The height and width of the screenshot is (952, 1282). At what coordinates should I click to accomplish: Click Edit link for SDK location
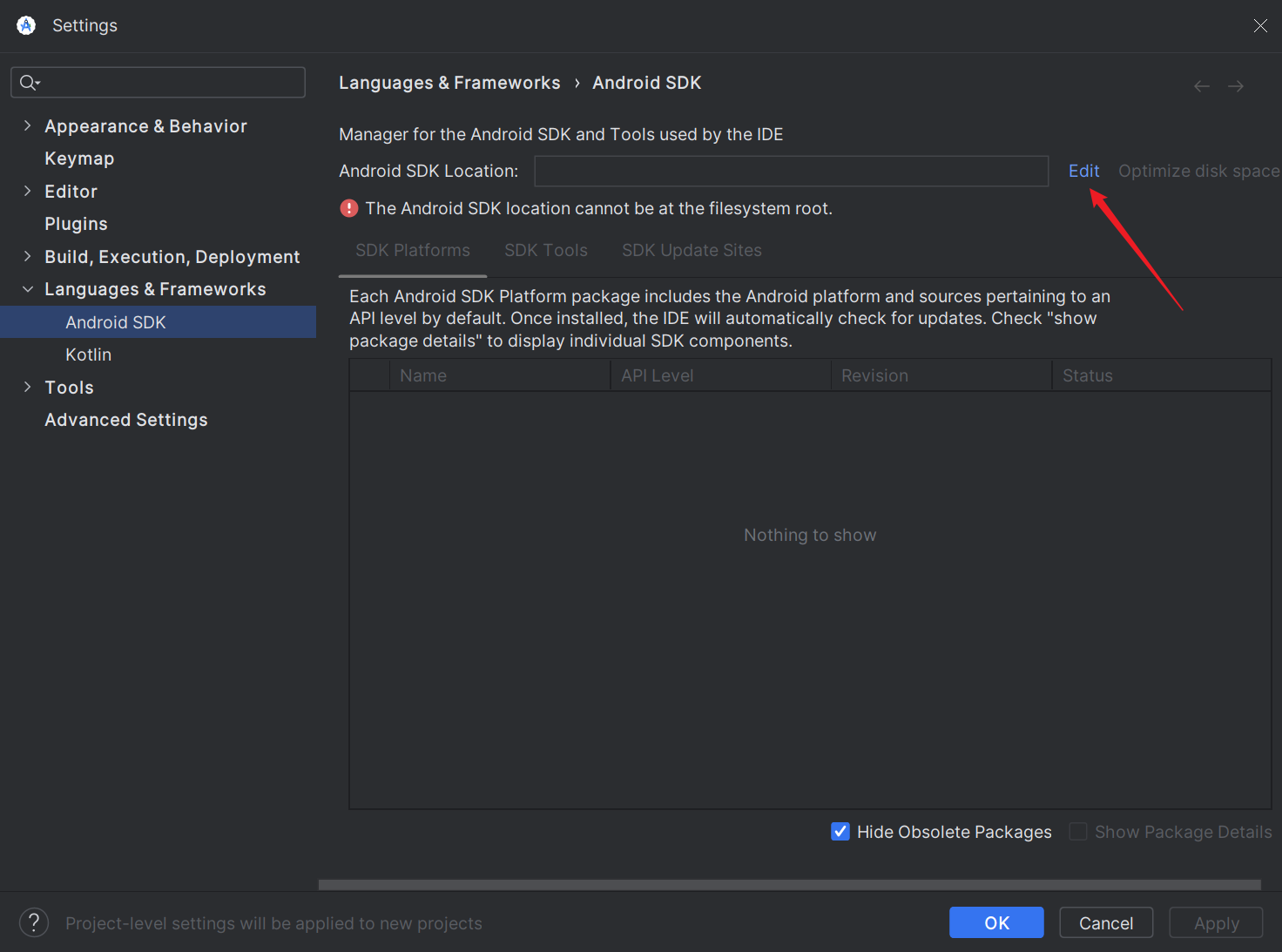point(1083,171)
